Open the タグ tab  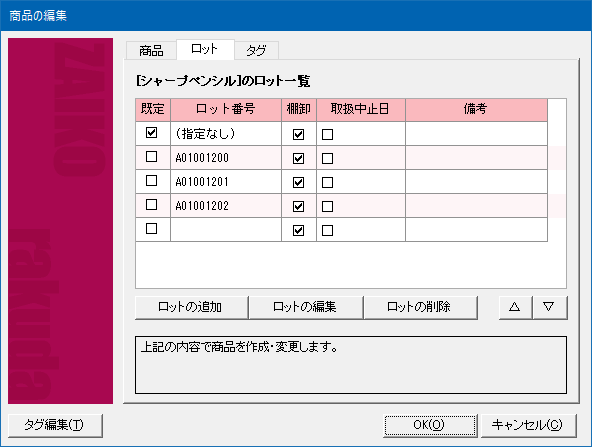(256, 51)
